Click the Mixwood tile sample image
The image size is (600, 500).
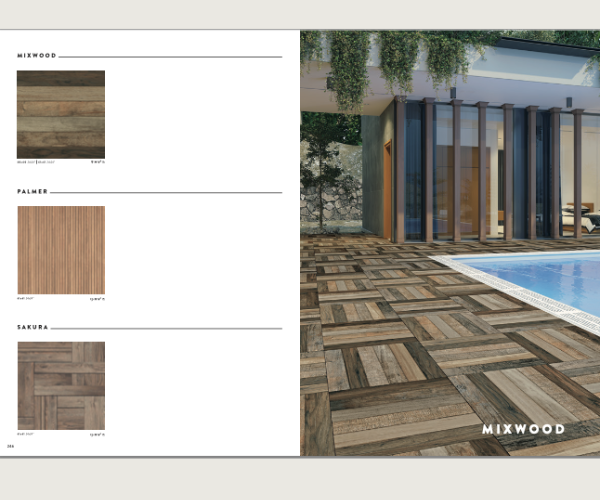pyautogui.click(x=61, y=114)
